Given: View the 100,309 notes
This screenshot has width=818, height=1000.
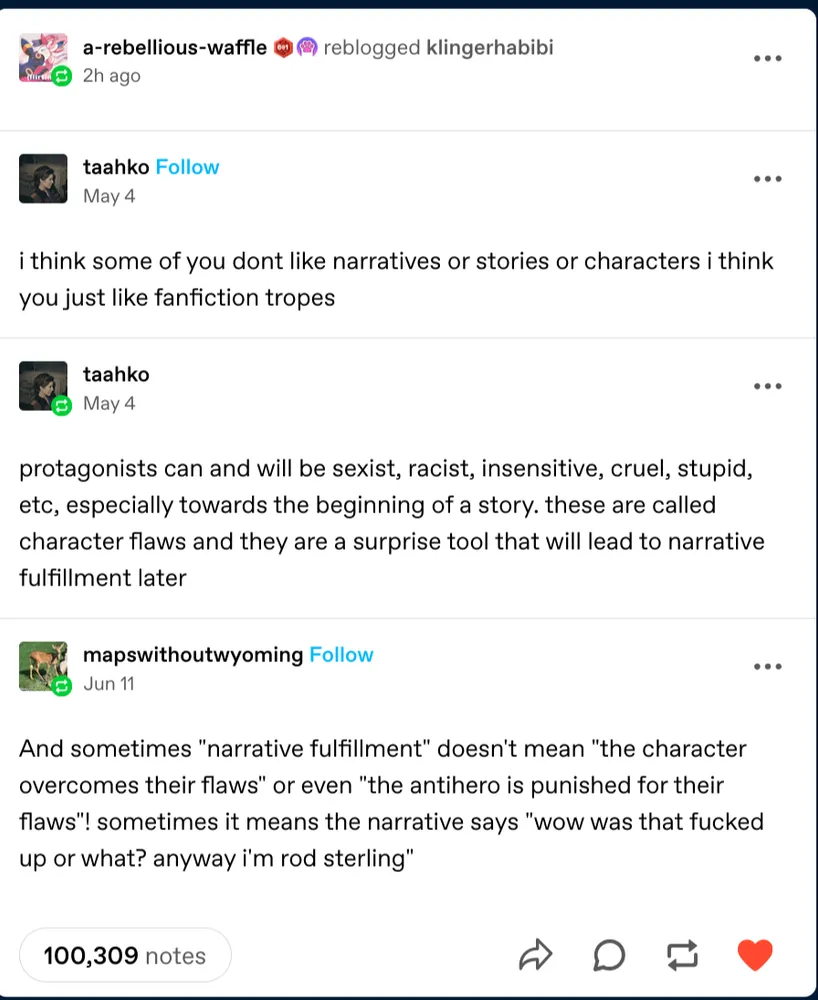Looking at the screenshot, I should coord(125,955).
